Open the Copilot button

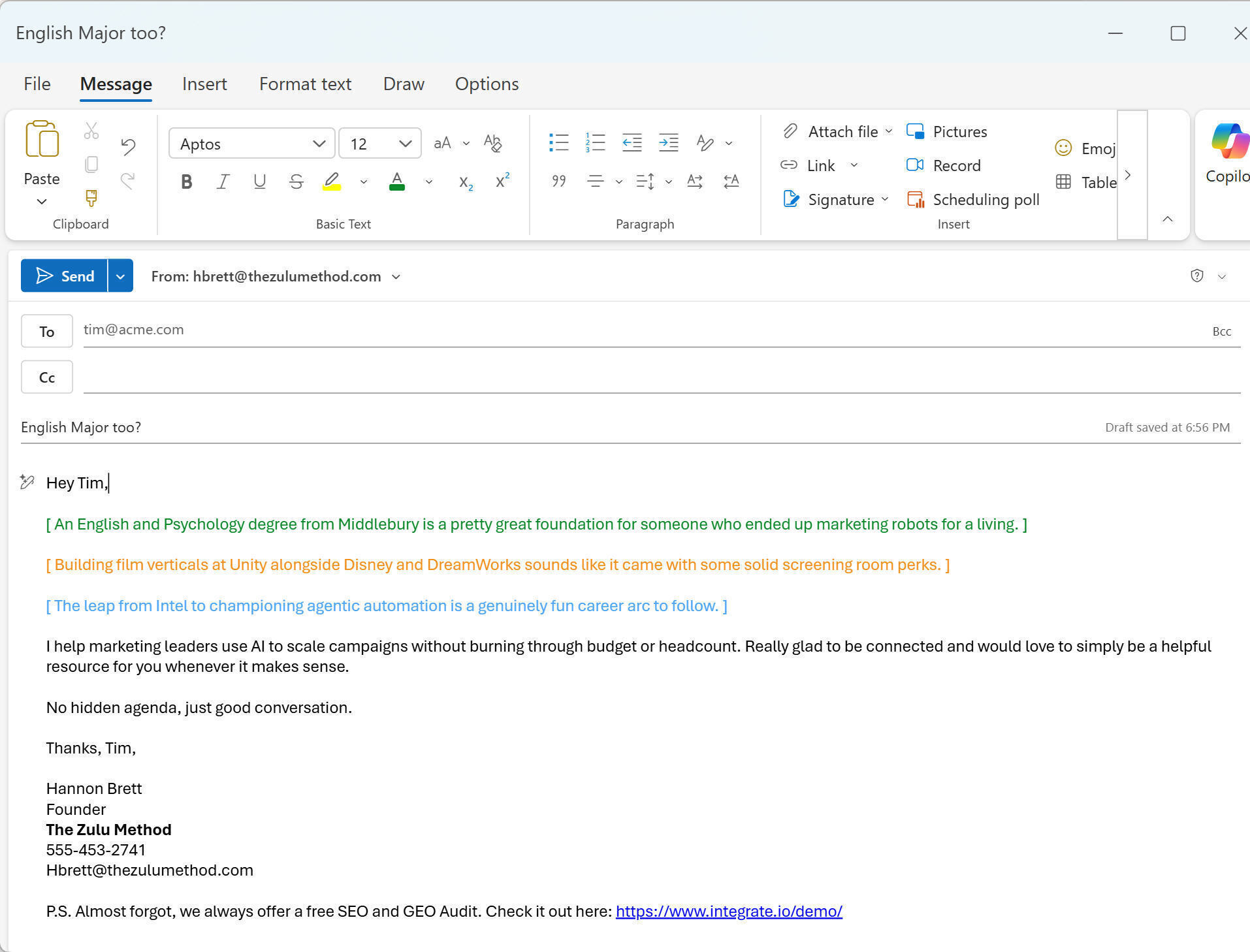[1228, 154]
